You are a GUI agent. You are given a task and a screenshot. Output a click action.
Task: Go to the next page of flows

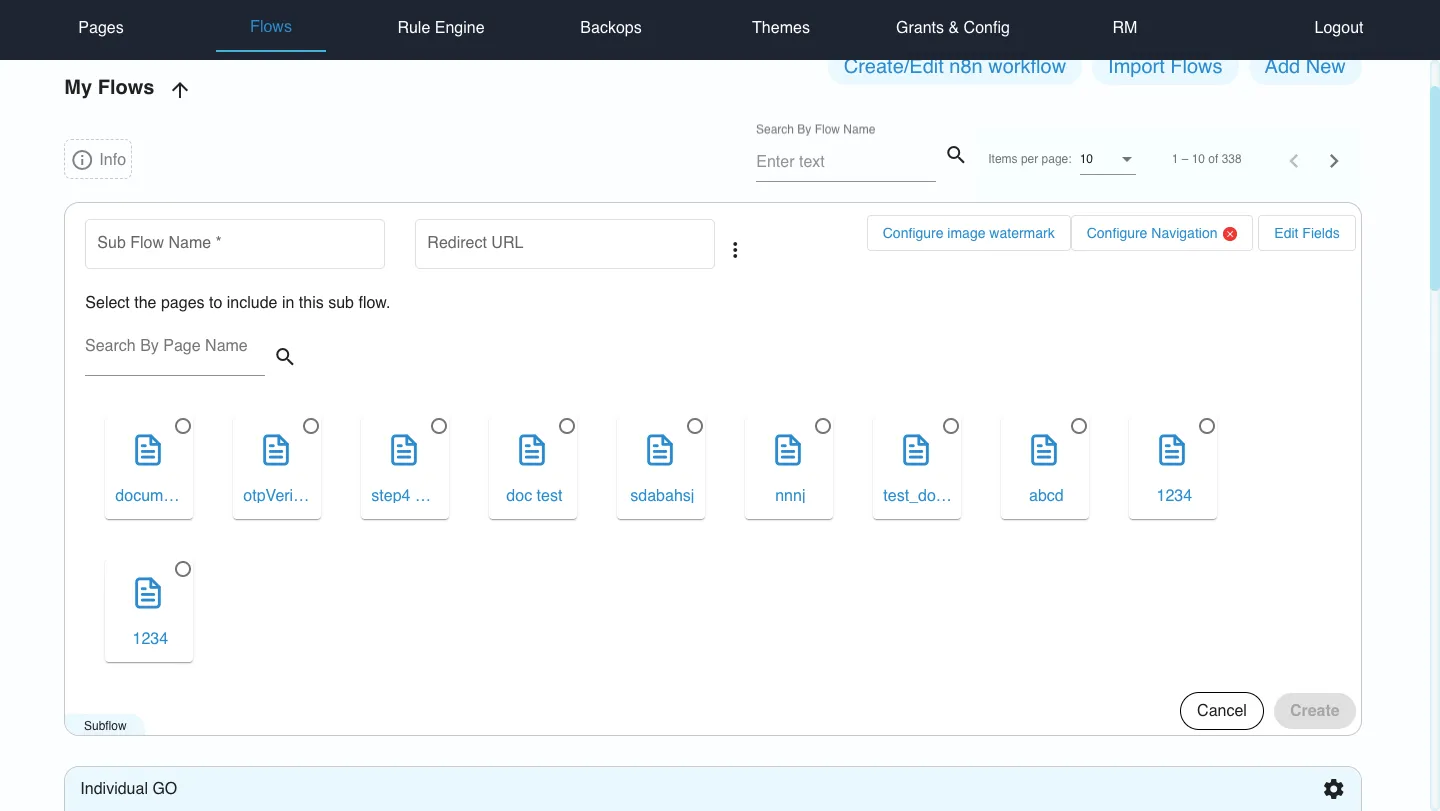coord(1334,161)
